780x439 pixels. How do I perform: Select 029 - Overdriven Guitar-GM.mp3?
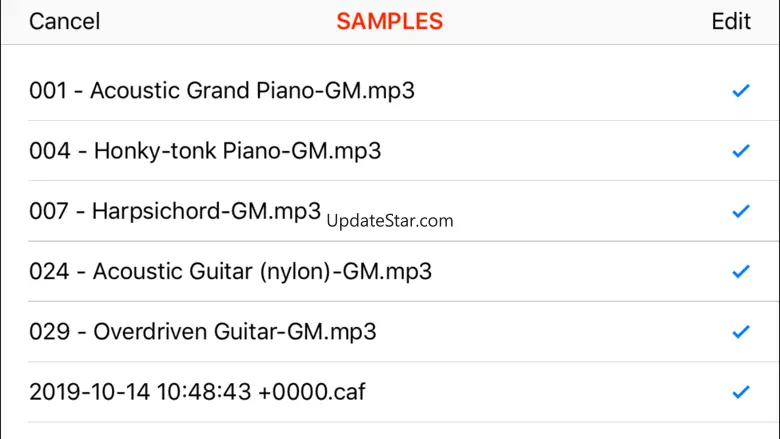click(203, 331)
